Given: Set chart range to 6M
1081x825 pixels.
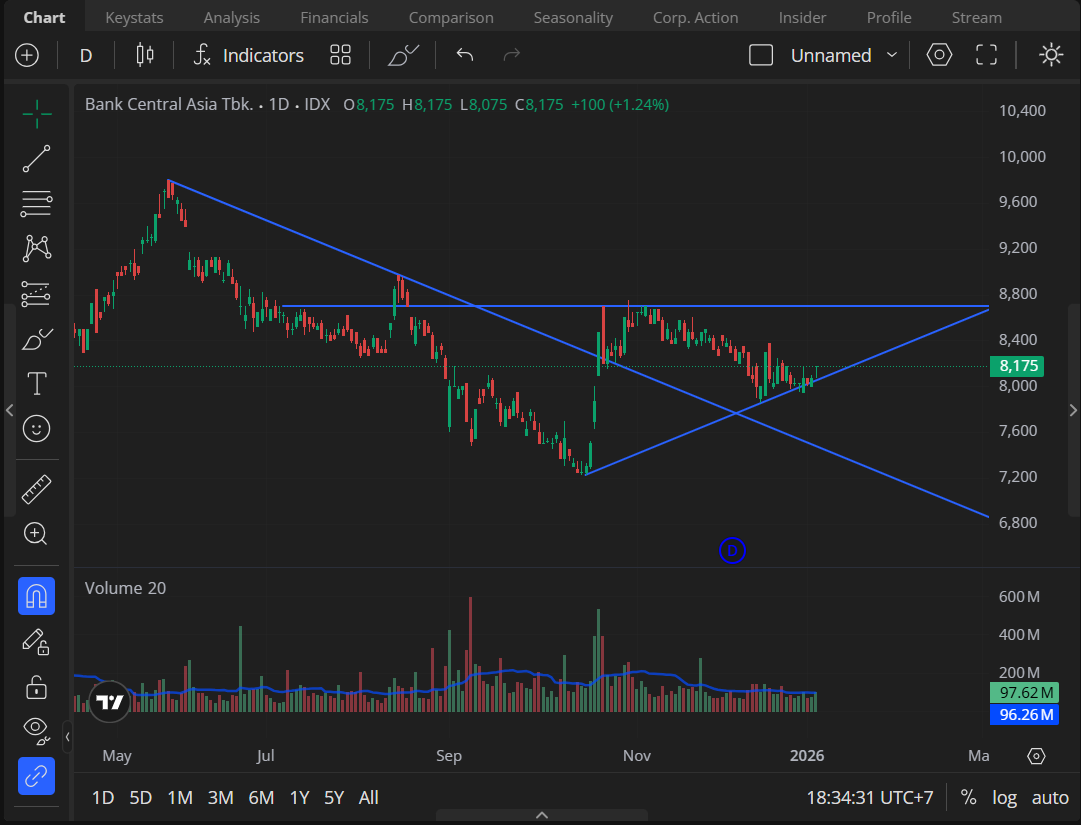Looking at the screenshot, I should (261, 797).
